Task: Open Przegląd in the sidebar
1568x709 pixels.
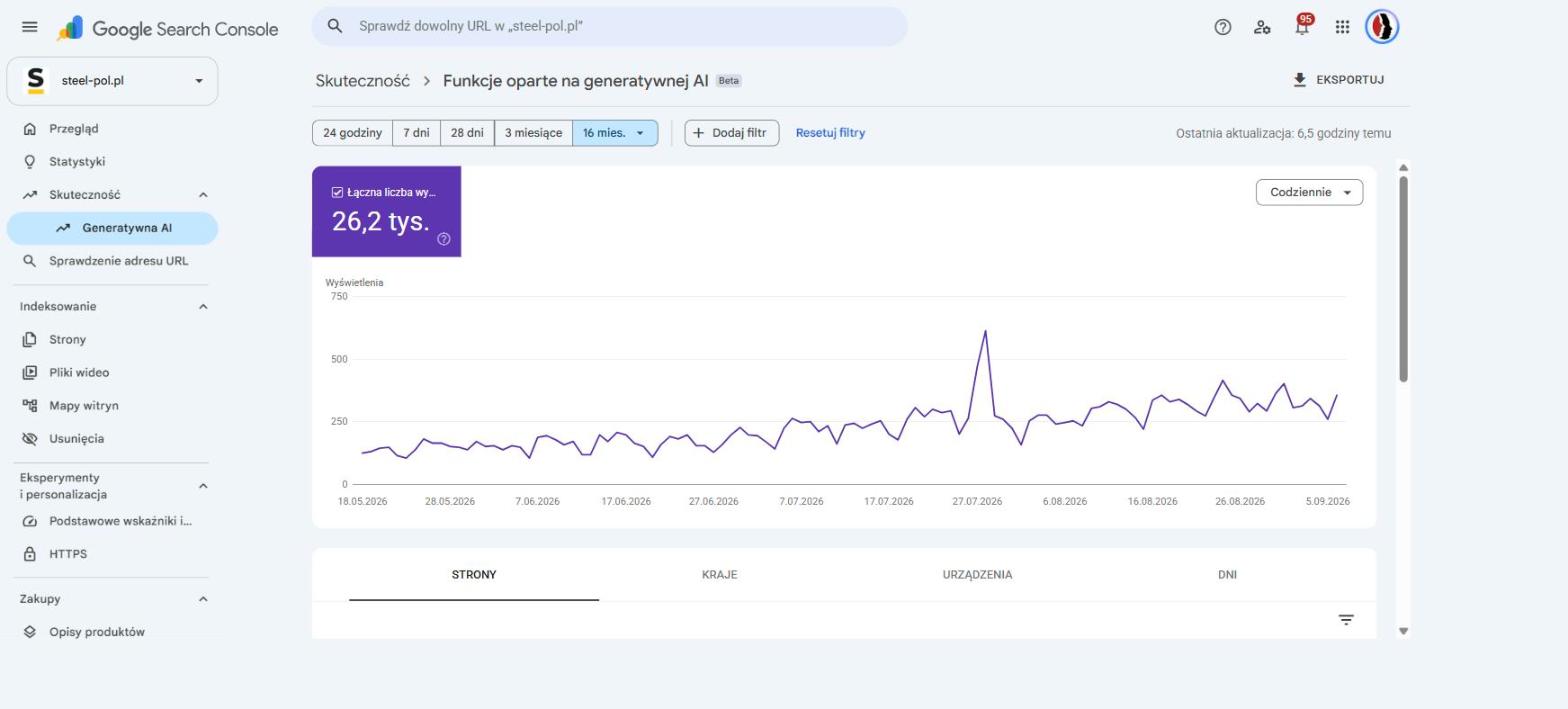Action: pos(112,129)
